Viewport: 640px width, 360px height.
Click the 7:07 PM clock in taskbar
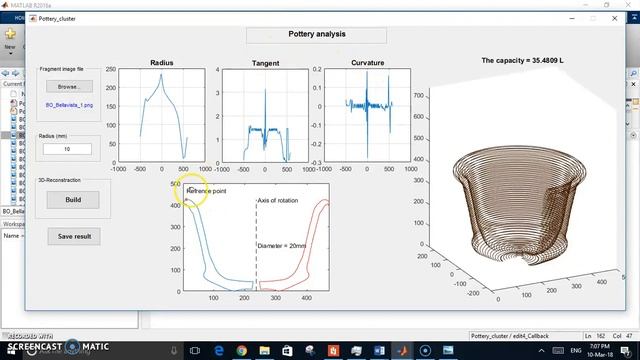(x=600, y=346)
